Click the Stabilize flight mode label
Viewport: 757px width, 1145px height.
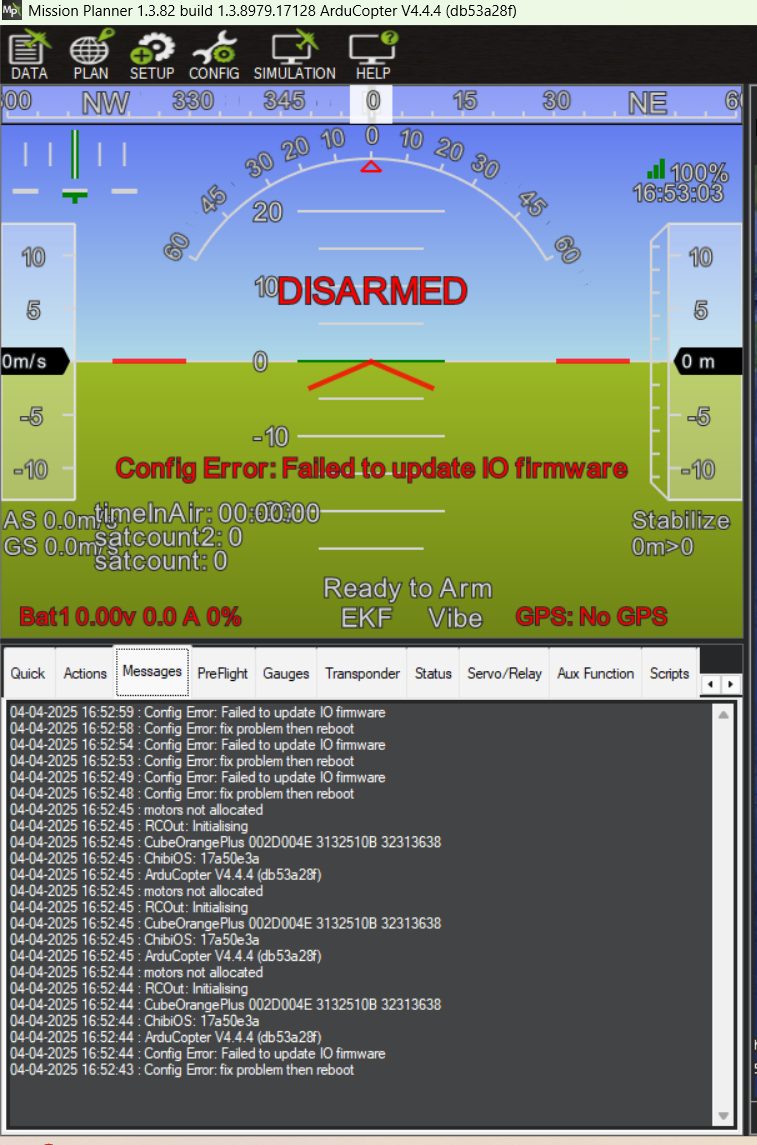tap(680, 520)
